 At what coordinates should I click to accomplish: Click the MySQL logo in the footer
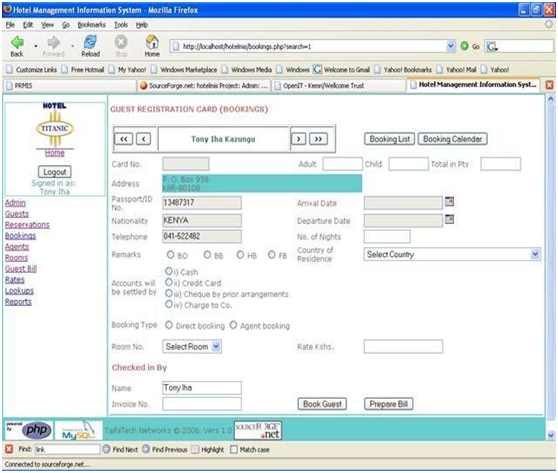pyautogui.click(x=78, y=430)
